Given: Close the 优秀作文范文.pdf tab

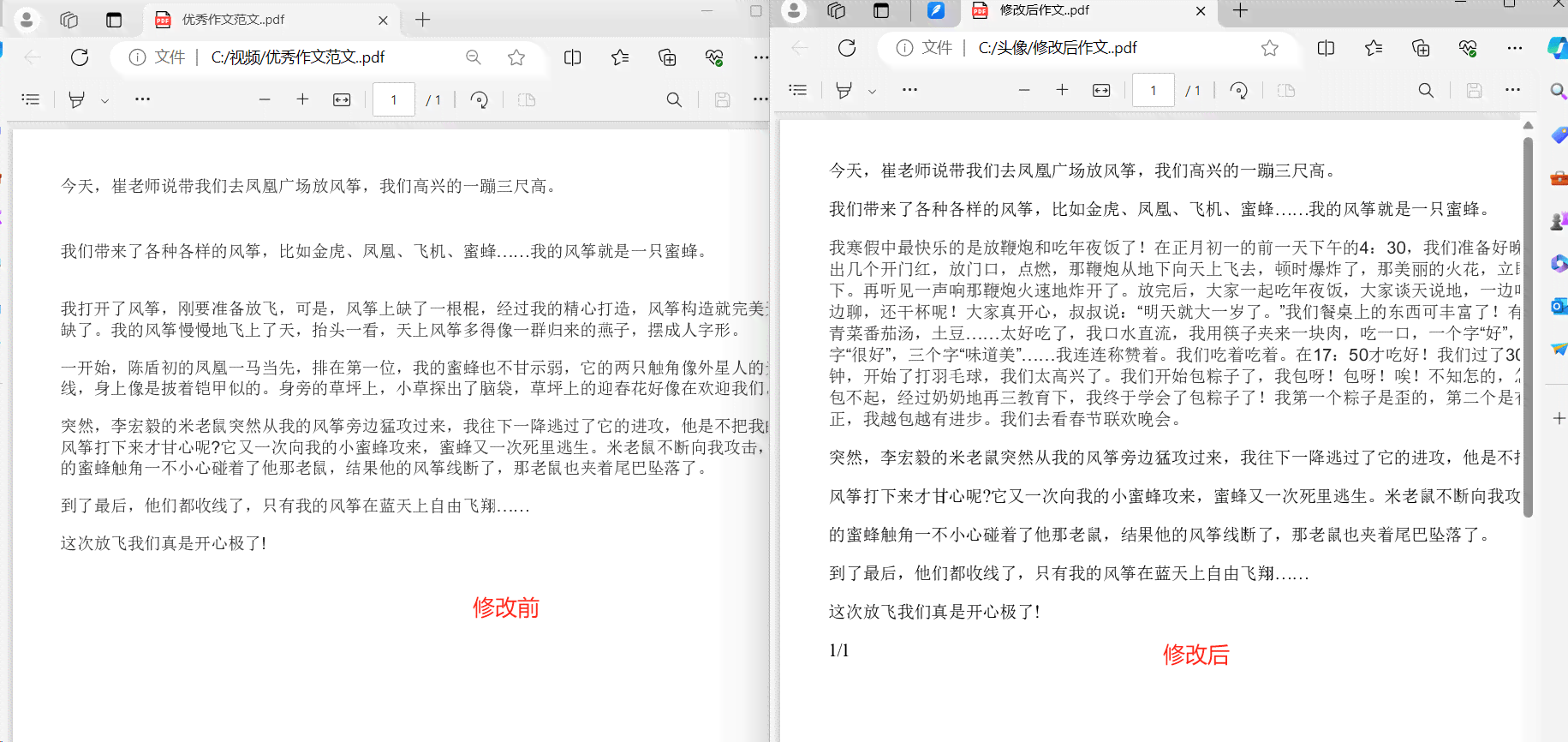Looking at the screenshot, I should (x=383, y=20).
